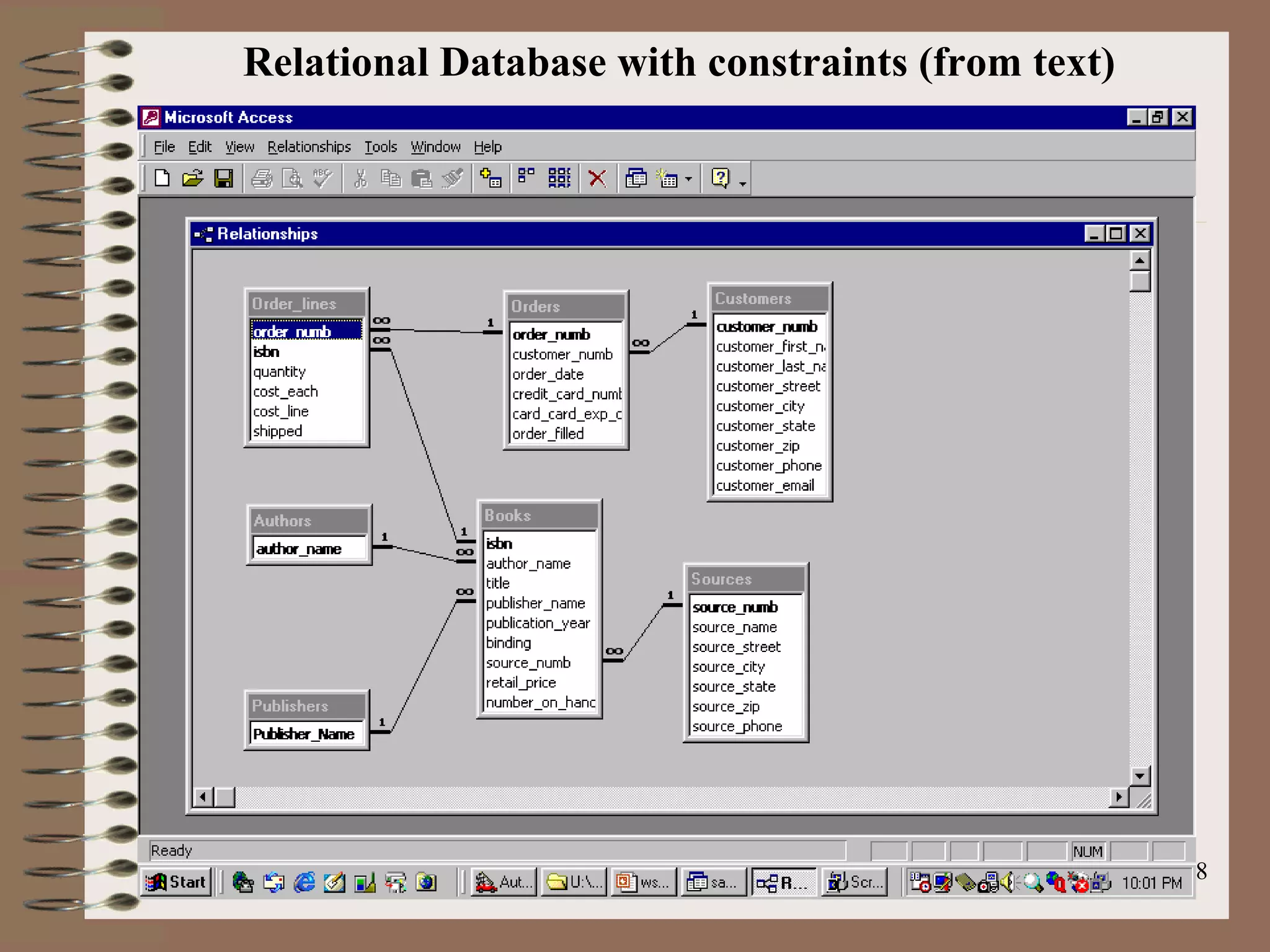Click the Help question mark icon
The width and height of the screenshot is (1270, 952).
721,178
